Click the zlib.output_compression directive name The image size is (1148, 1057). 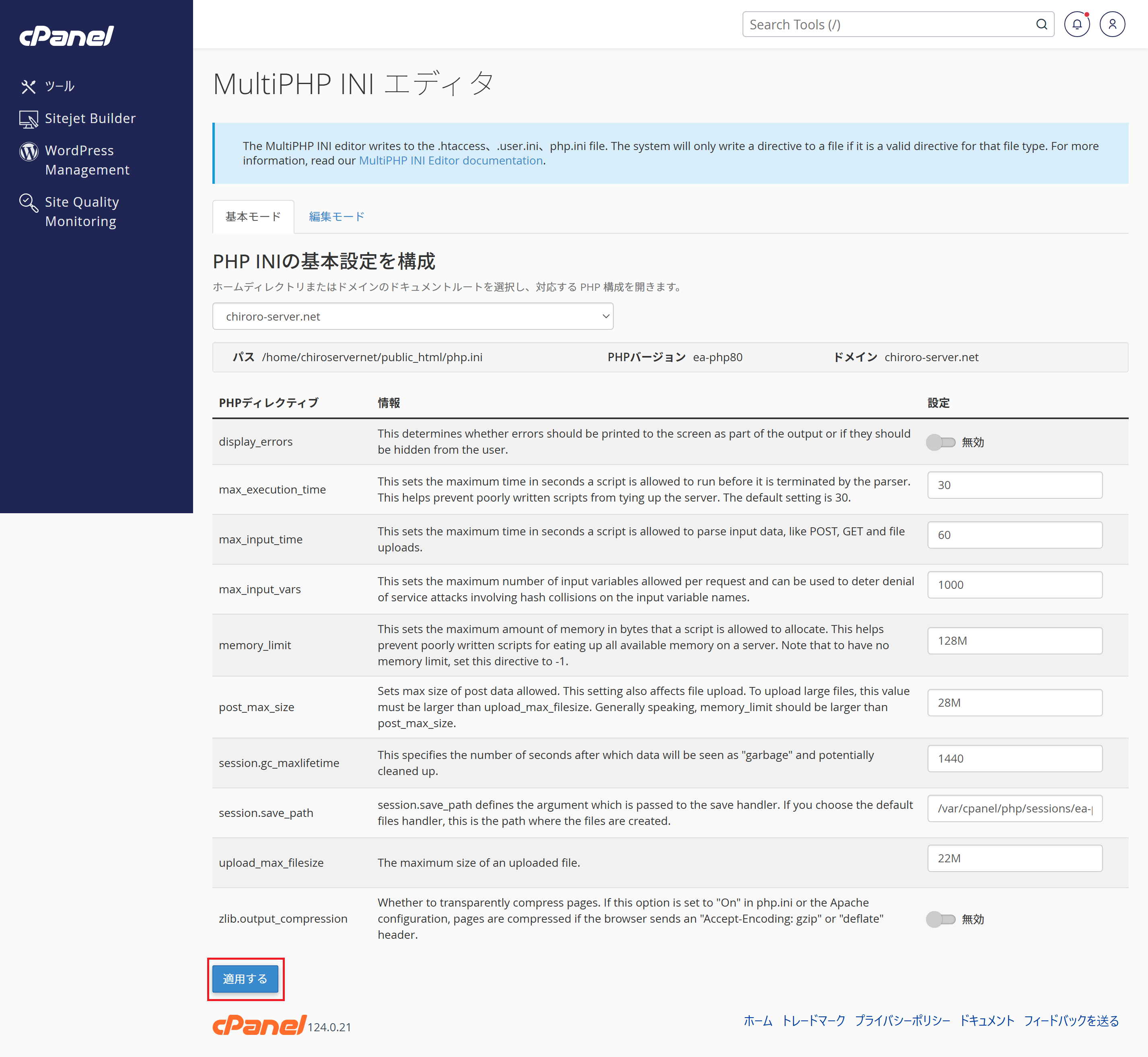tap(283, 919)
